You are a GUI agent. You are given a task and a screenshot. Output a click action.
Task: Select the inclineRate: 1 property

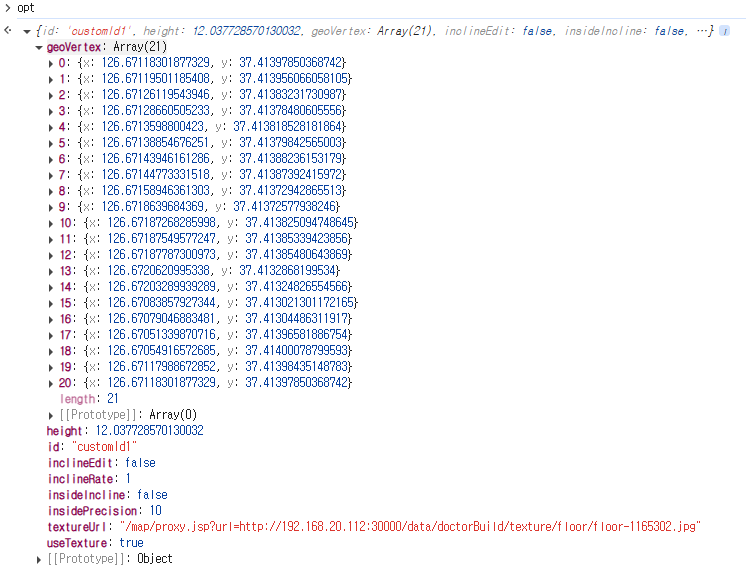click(89, 479)
